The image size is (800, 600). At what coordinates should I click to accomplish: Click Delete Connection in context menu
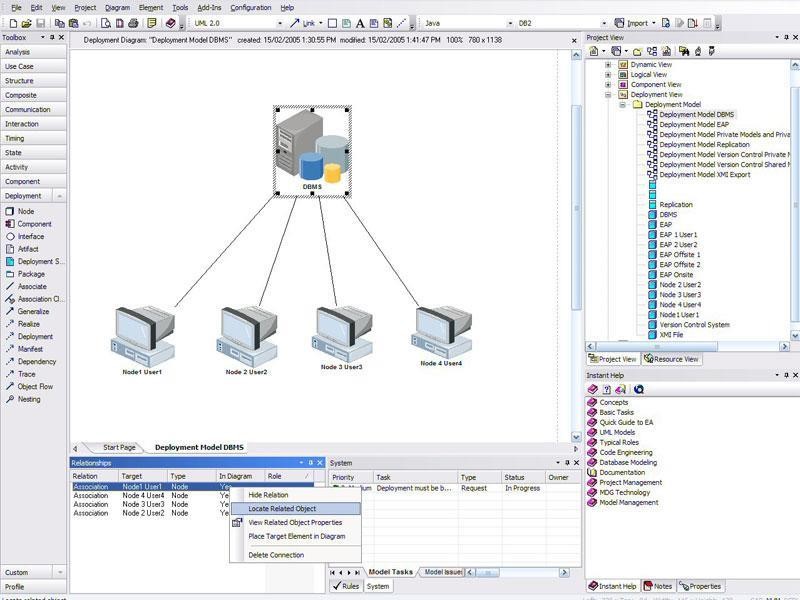pyautogui.click(x=276, y=555)
